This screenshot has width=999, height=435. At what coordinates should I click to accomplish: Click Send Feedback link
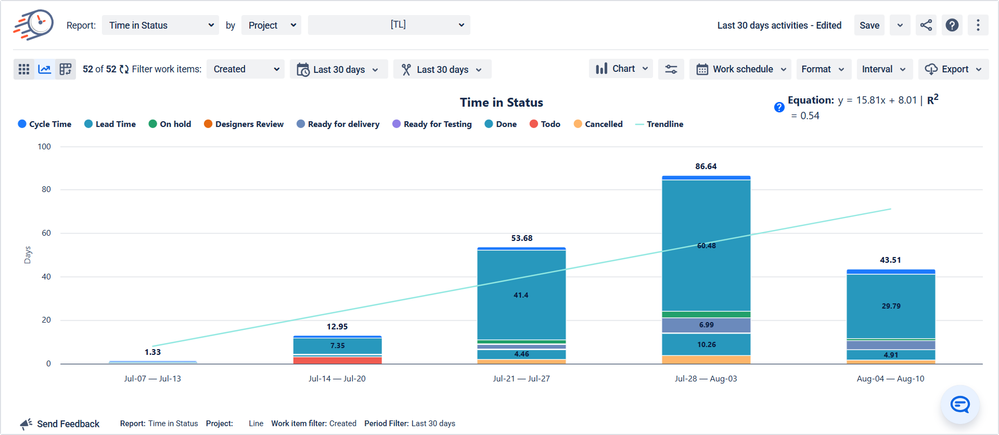click(68, 424)
